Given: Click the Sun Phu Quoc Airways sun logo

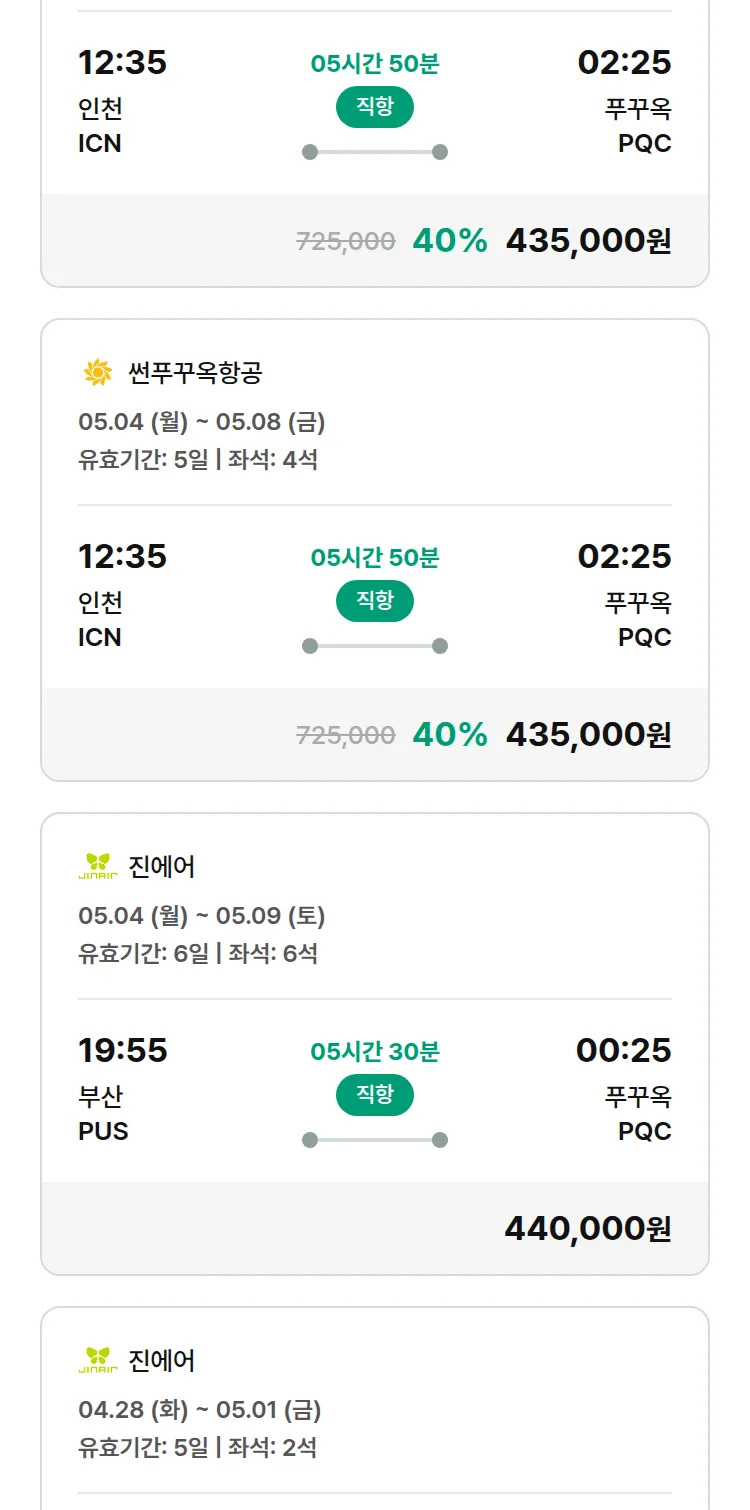Looking at the screenshot, I should click(x=98, y=373).
